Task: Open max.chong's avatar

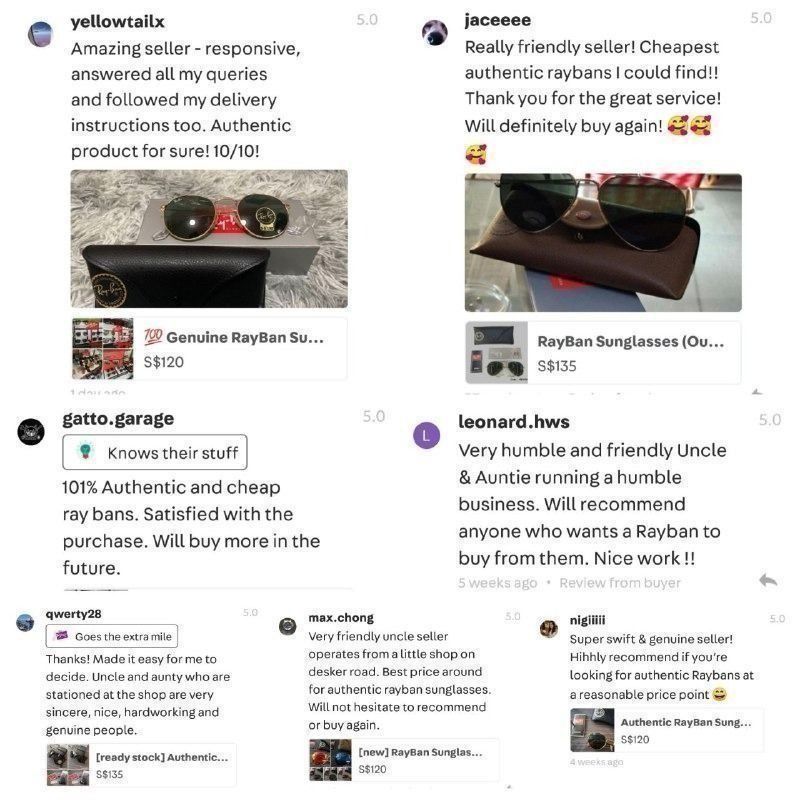Action: (288, 626)
